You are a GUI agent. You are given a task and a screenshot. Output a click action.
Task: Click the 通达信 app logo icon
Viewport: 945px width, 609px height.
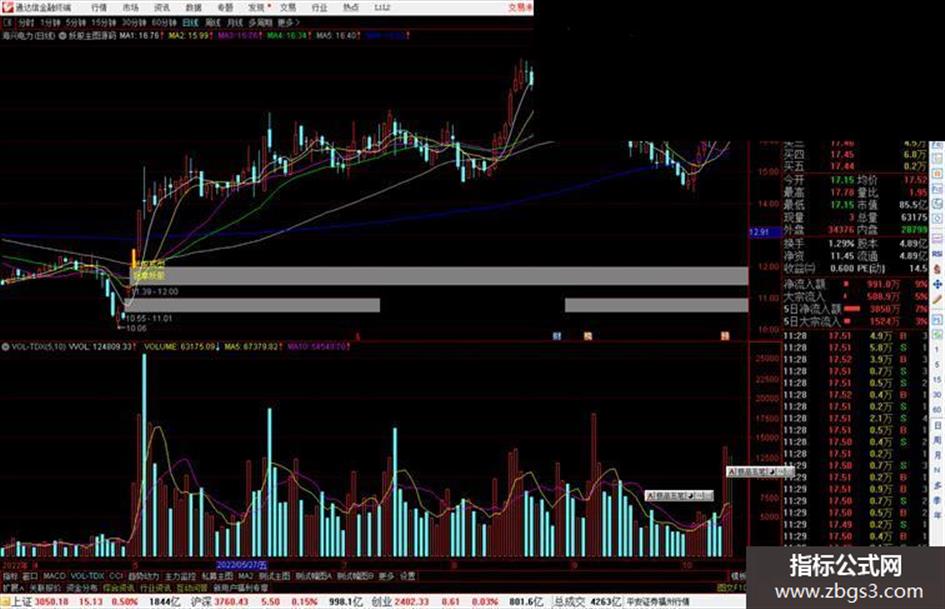7,7
